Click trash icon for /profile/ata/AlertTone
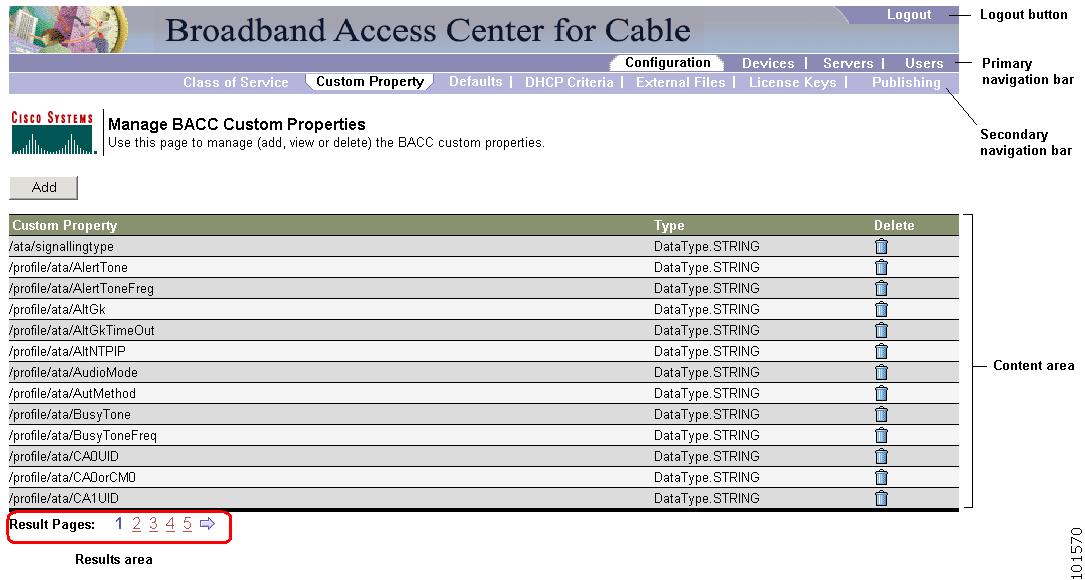 click(x=881, y=267)
